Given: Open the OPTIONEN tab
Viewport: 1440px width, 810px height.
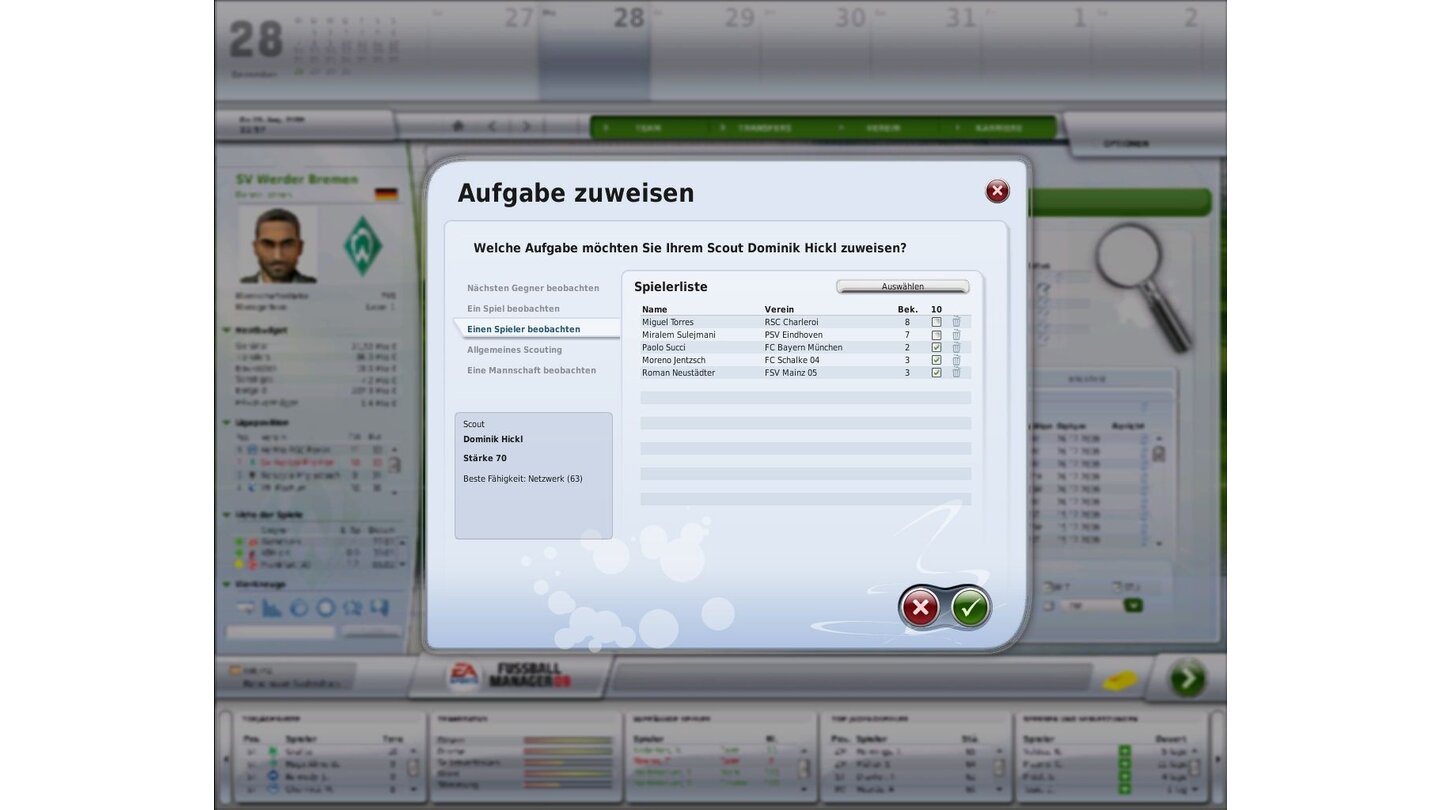Looking at the screenshot, I should coord(1125,143).
